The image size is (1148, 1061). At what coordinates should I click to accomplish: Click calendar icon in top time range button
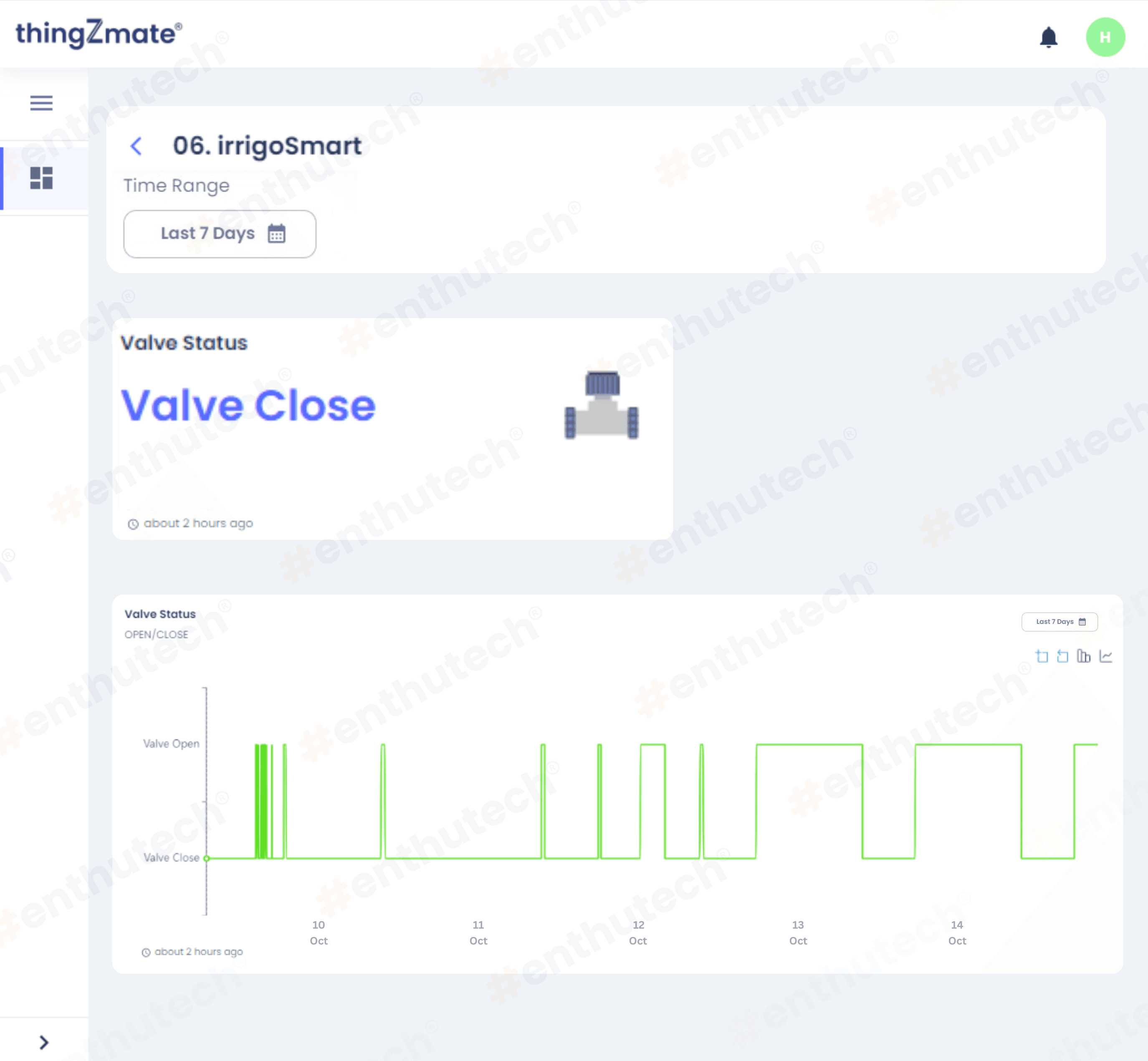tap(277, 234)
